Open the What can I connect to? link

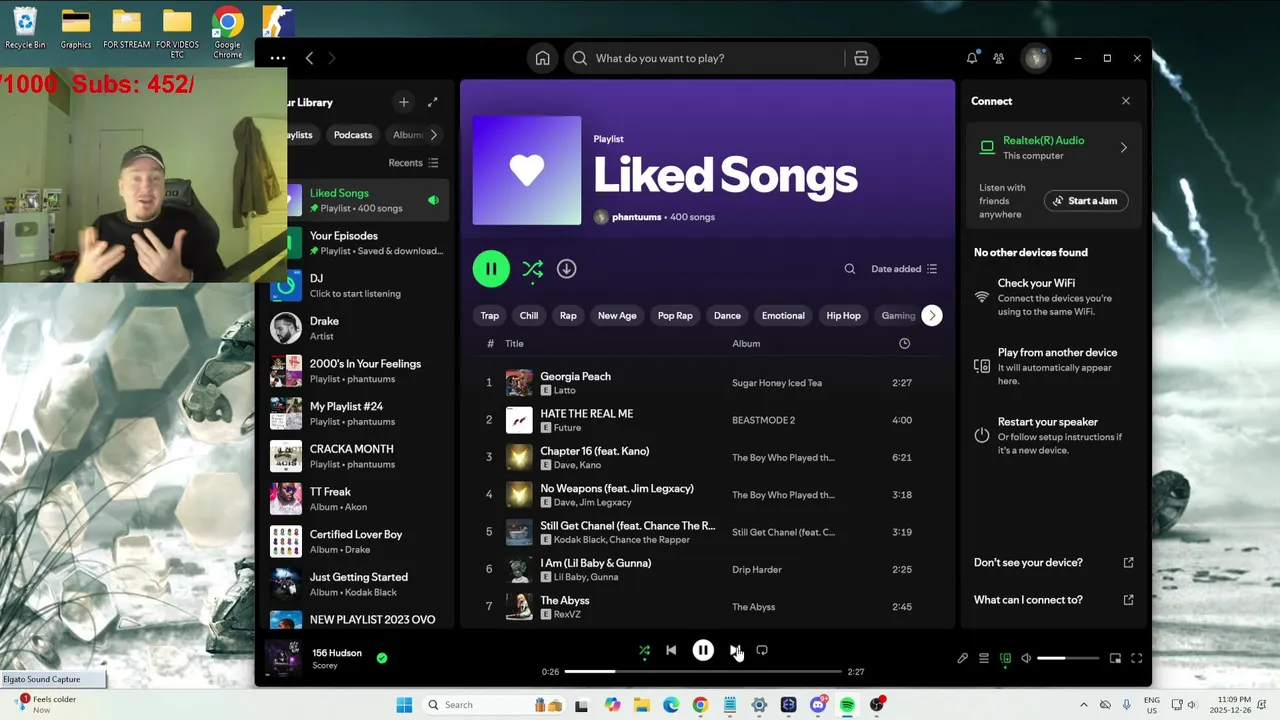(x=1054, y=600)
